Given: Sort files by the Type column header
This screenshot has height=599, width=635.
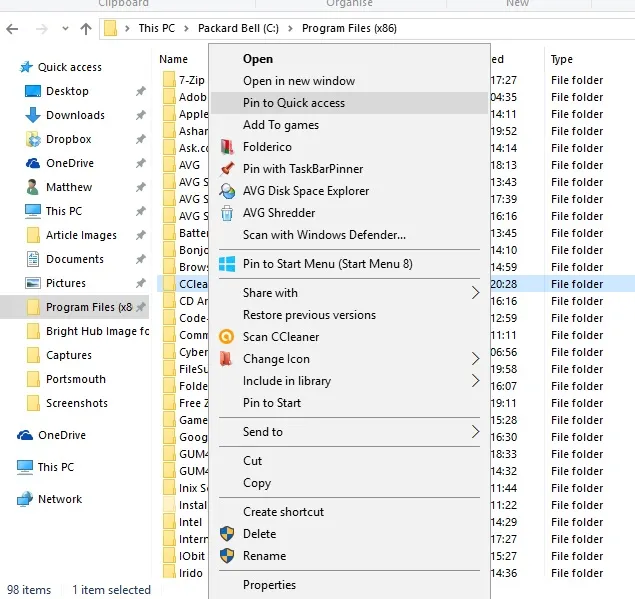Looking at the screenshot, I should [x=562, y=59].
